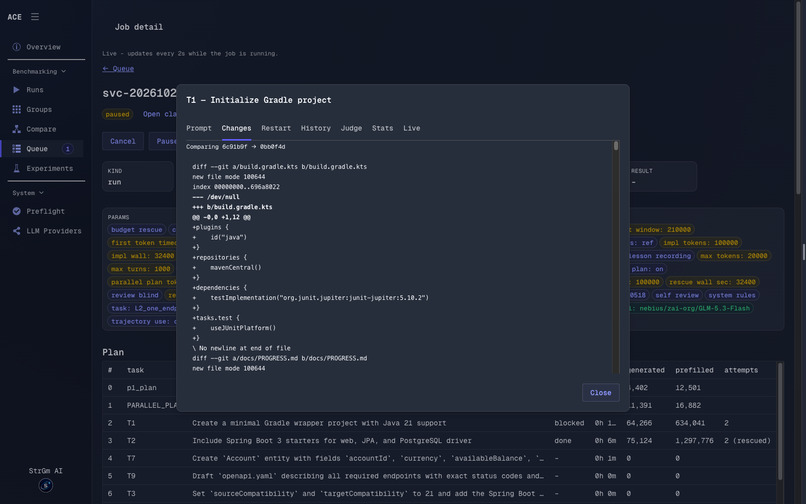Click the Cancel job button
This screenshot has width=806, height=504.
pos(123,141)
